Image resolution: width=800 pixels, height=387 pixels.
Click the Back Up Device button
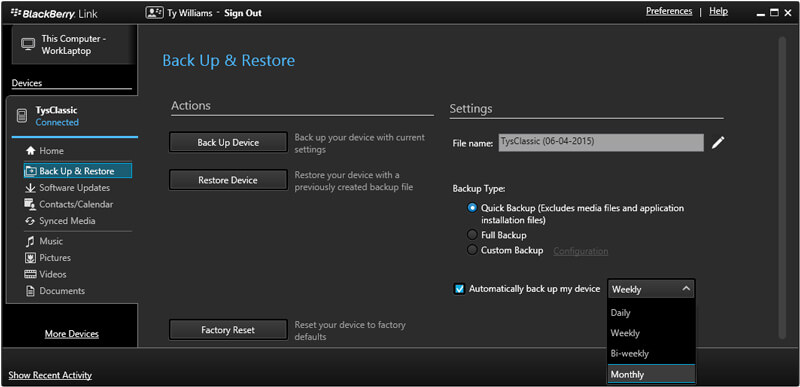(228, 143)
